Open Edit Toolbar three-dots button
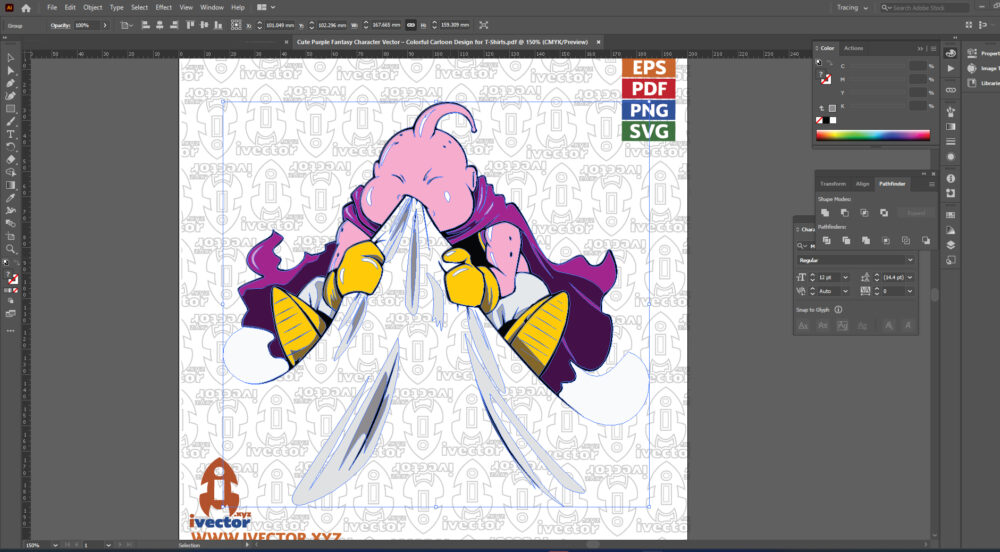The width and height of the screenshot is (1000, 552). click(11, 331)
